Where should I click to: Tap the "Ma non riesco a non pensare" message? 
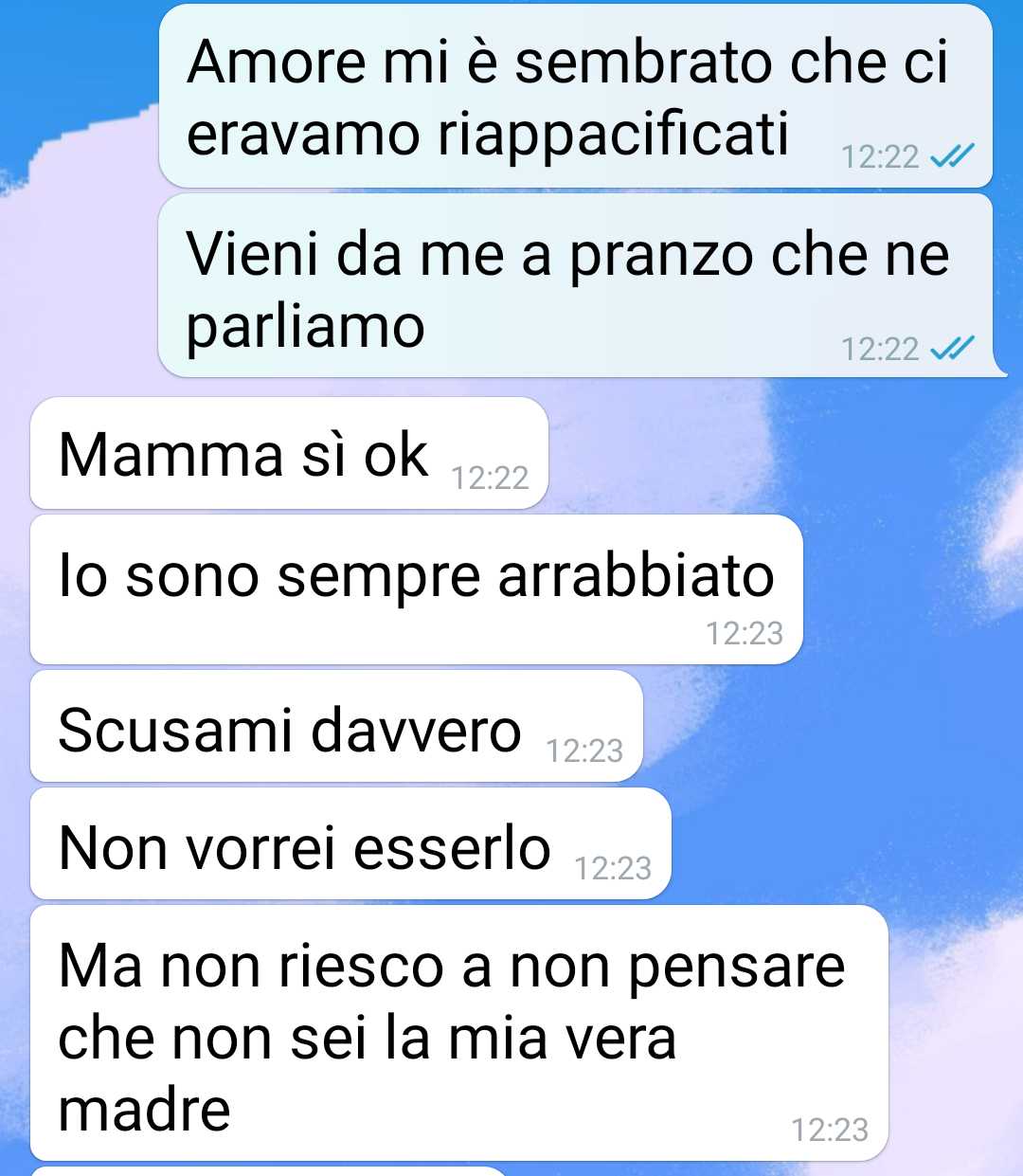pos(459,1033)
